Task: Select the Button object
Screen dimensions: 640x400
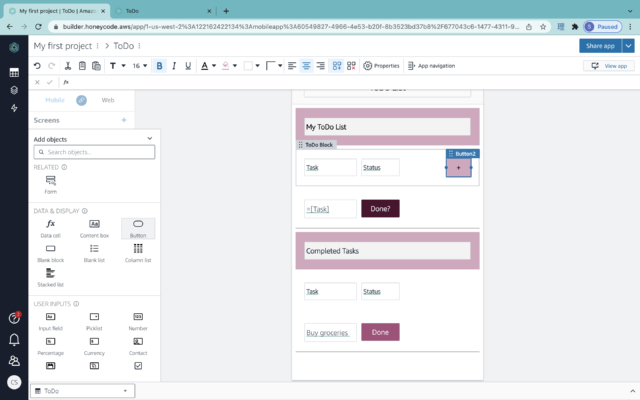Action: coord(138,229)
